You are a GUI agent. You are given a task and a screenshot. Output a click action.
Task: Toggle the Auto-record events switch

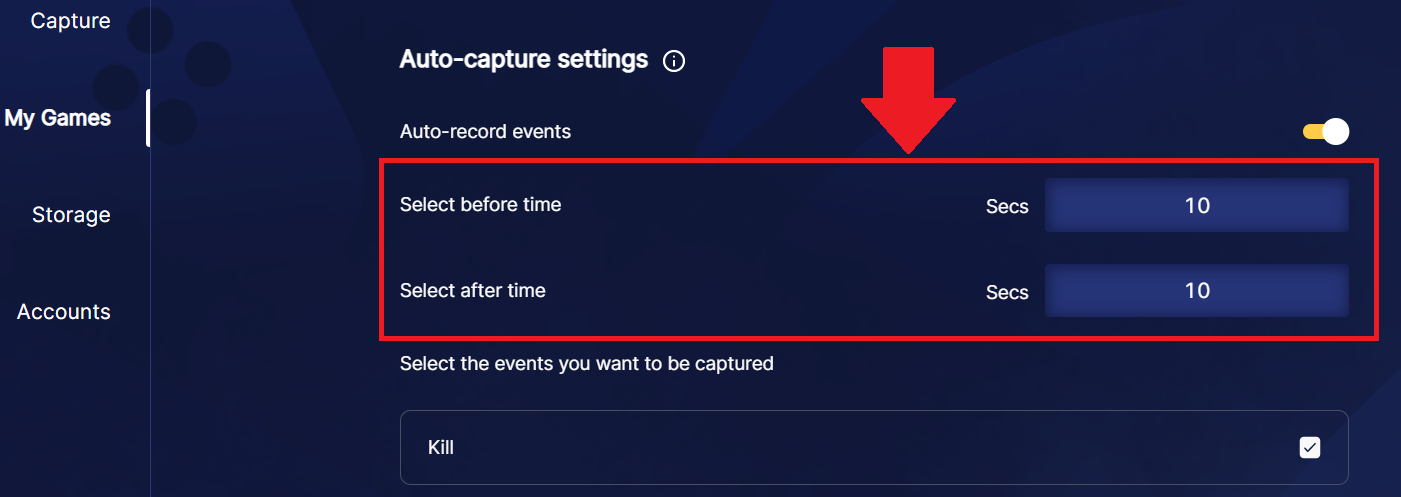[1326, 131]
